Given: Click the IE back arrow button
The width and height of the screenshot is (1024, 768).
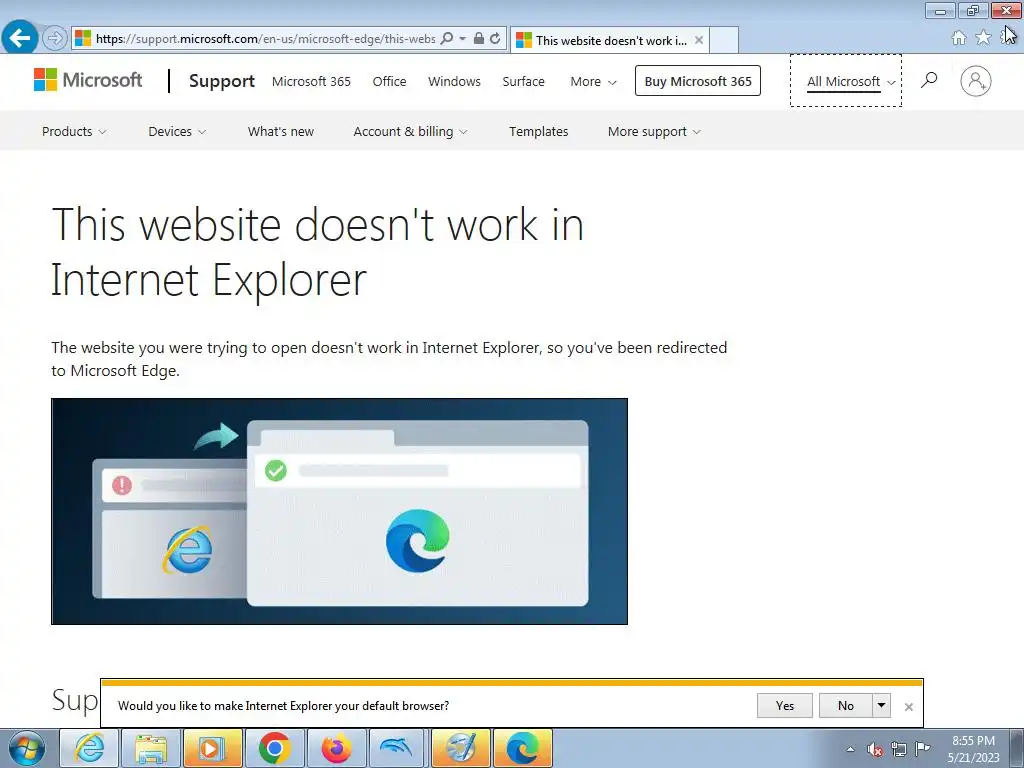Looking at the screenshot, I should tap(20, 38).
